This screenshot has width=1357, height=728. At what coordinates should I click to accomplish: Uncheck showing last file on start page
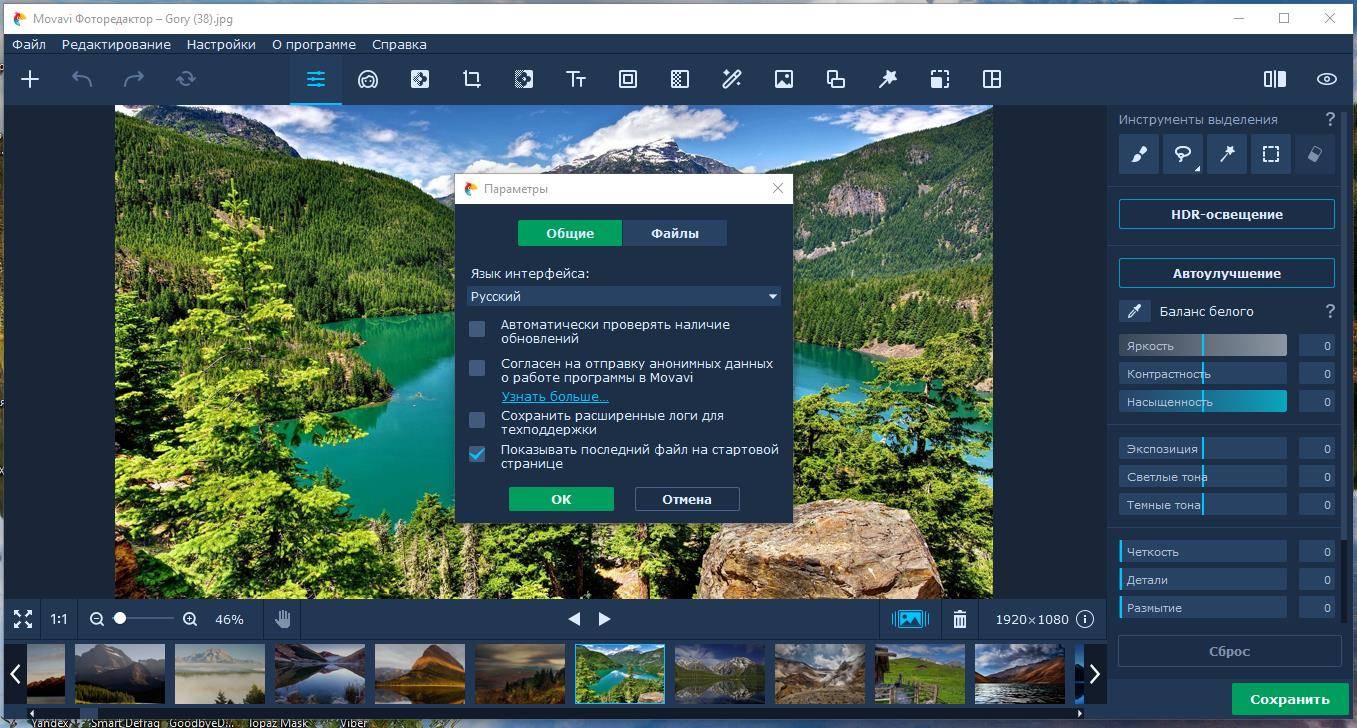pos(477,453)
